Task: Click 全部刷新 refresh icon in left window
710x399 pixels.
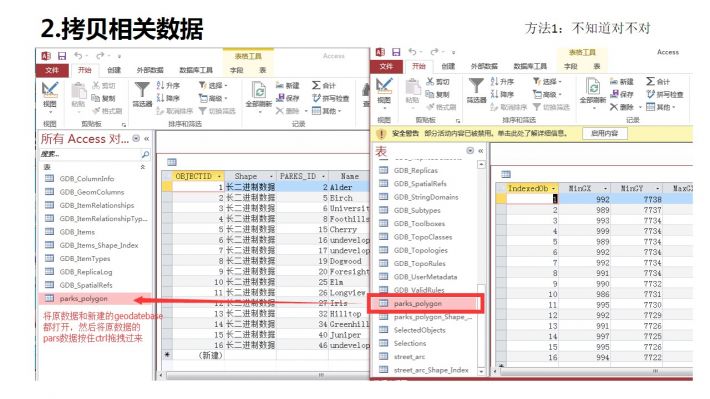Action: [259, 91]
